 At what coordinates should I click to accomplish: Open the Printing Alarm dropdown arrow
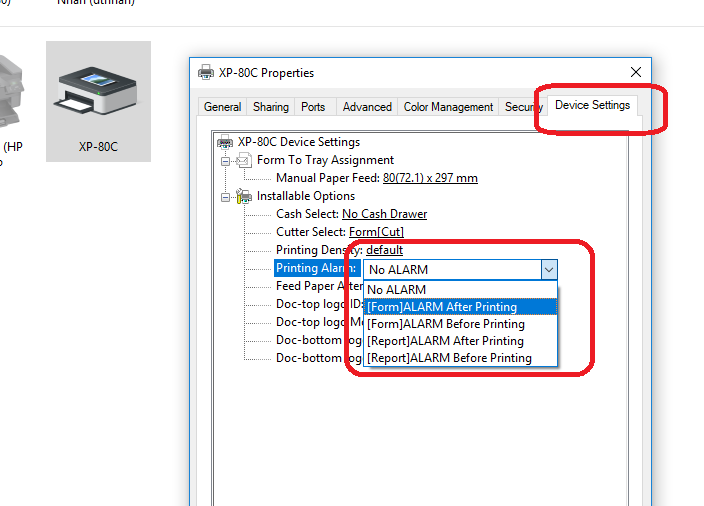tap(549, 270)
